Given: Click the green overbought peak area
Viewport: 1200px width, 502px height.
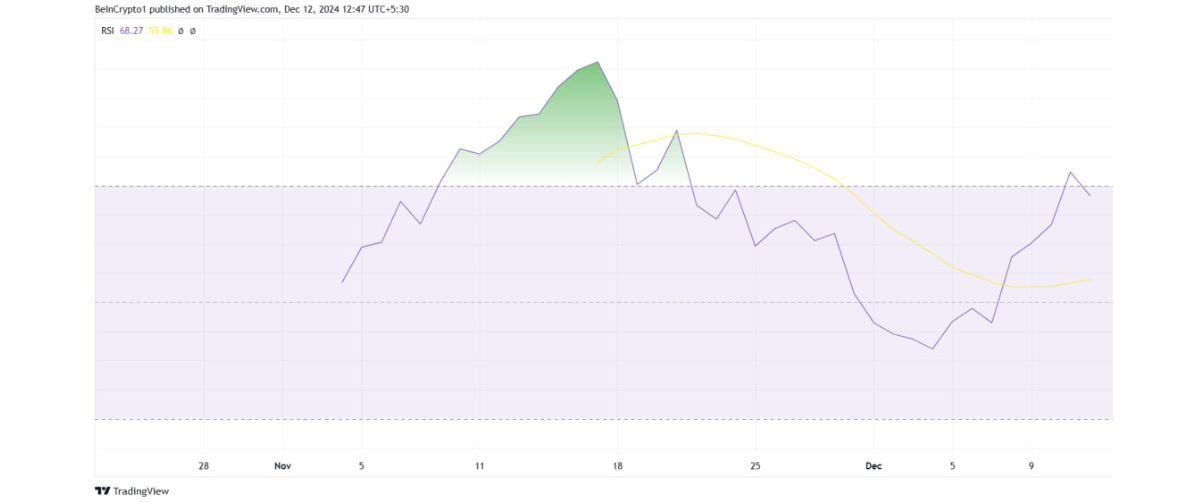Looking at the screenshot, I should [x=580, y=120].
